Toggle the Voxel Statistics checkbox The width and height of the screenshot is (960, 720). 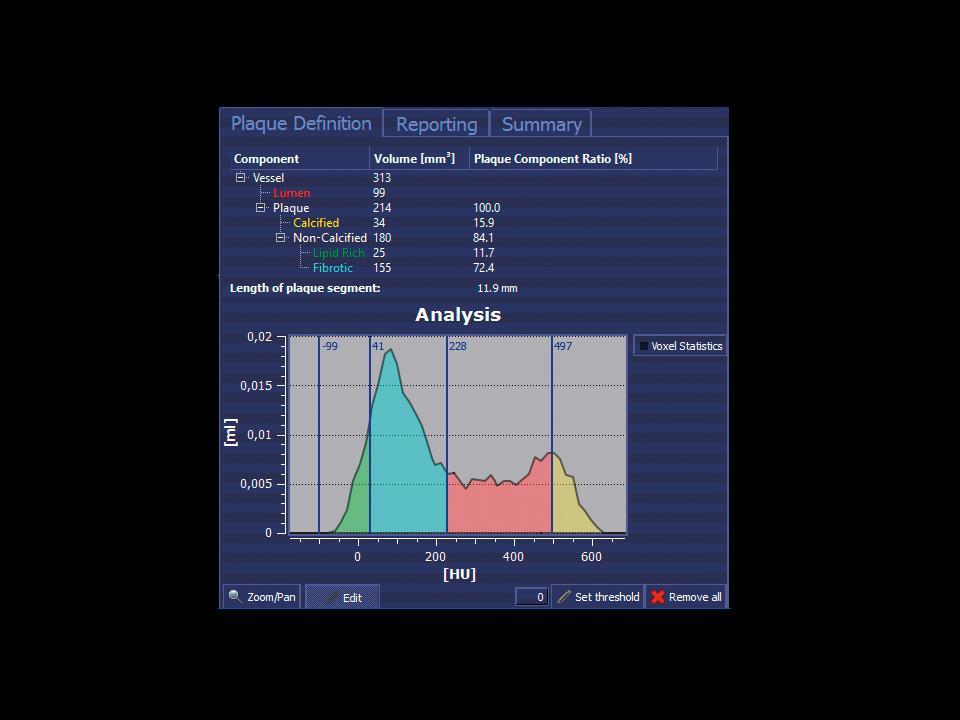(643, 346)
